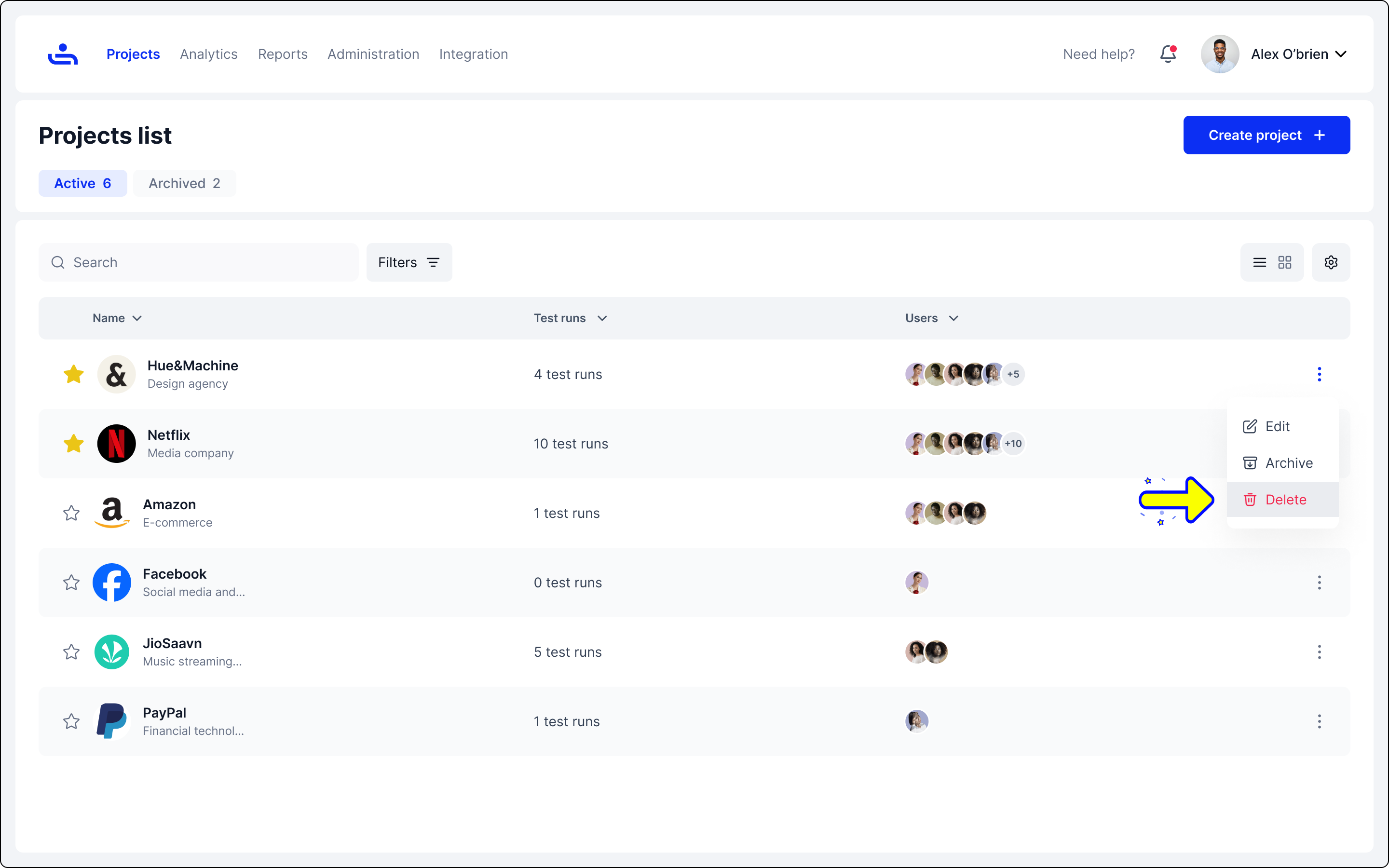Sort by the Users column
Screen dimensions: 1389x868
point(932,318)
